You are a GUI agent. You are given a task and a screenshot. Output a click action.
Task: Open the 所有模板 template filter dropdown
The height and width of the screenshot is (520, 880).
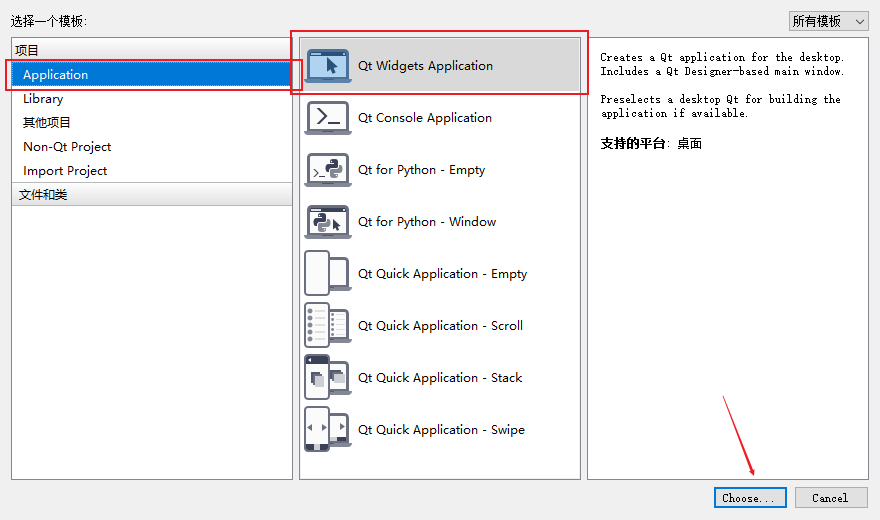click(828, 21)
